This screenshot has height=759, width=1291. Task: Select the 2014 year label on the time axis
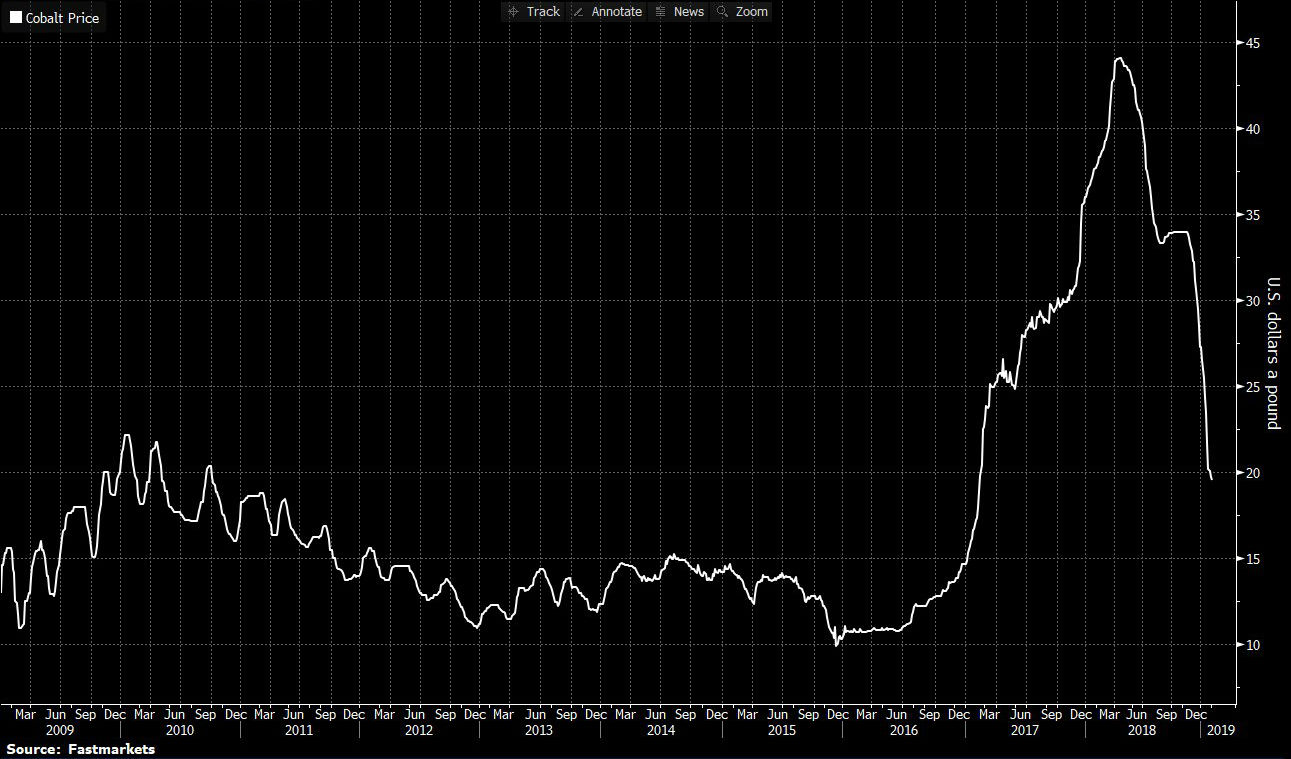coord(660,731)
